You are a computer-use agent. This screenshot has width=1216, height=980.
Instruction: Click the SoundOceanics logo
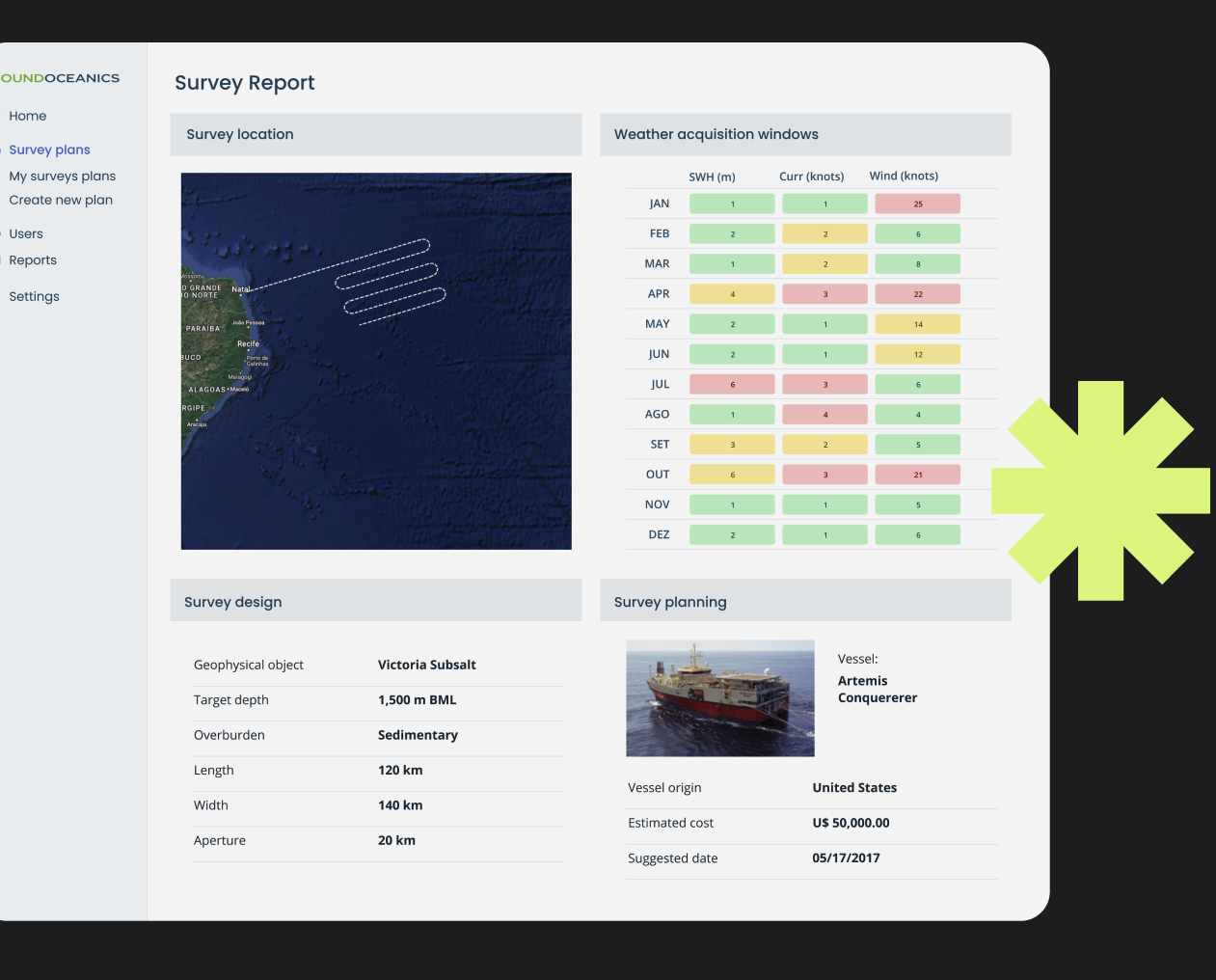pos(60,78)
